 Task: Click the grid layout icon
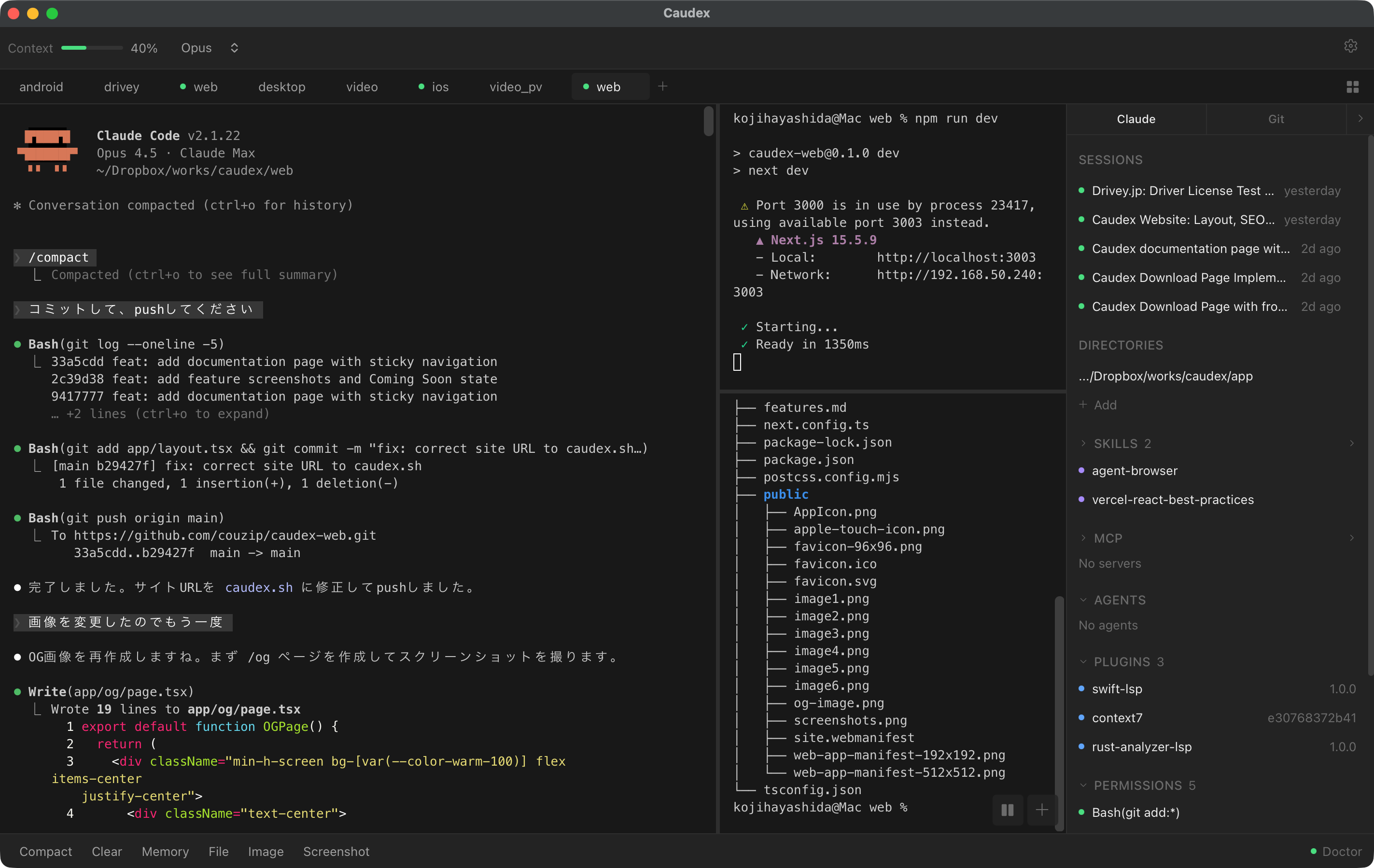[x=1352, y=87]
